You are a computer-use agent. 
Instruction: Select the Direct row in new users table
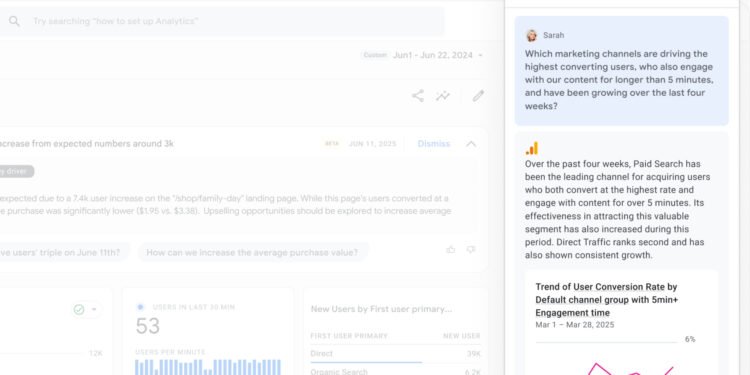395,354
